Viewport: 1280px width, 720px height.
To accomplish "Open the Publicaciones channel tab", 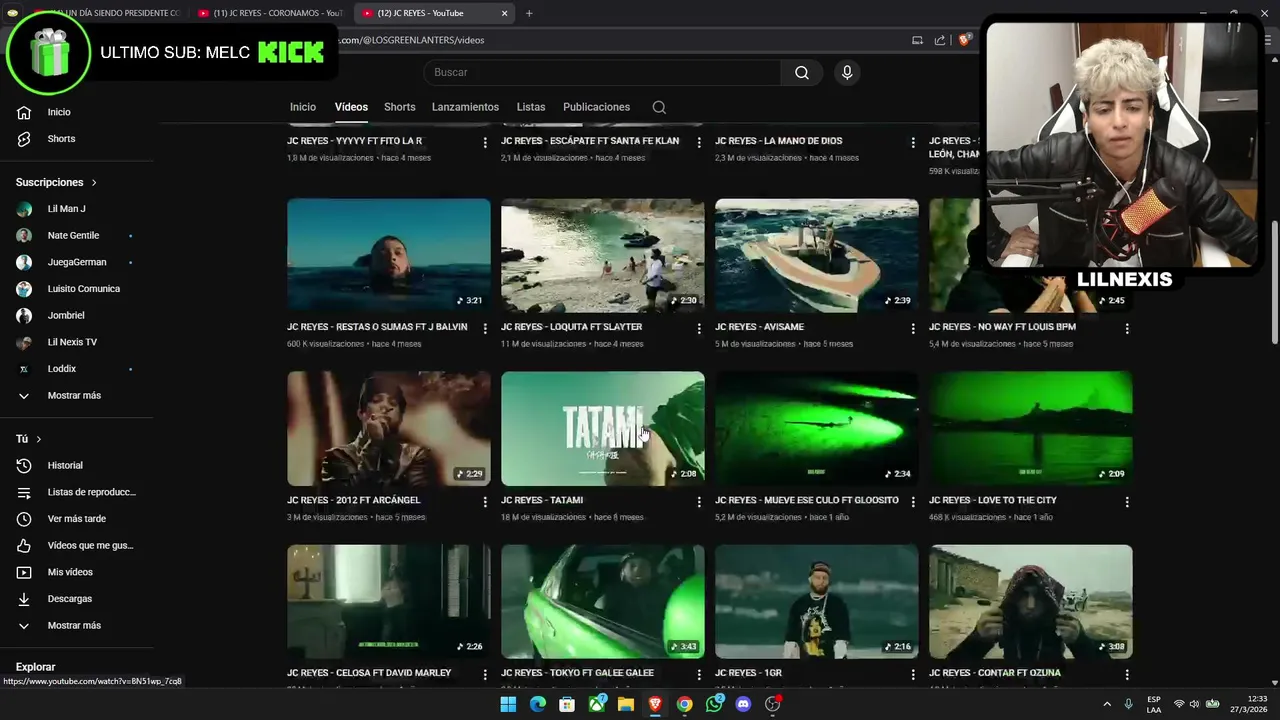I will tap(596, 107).
